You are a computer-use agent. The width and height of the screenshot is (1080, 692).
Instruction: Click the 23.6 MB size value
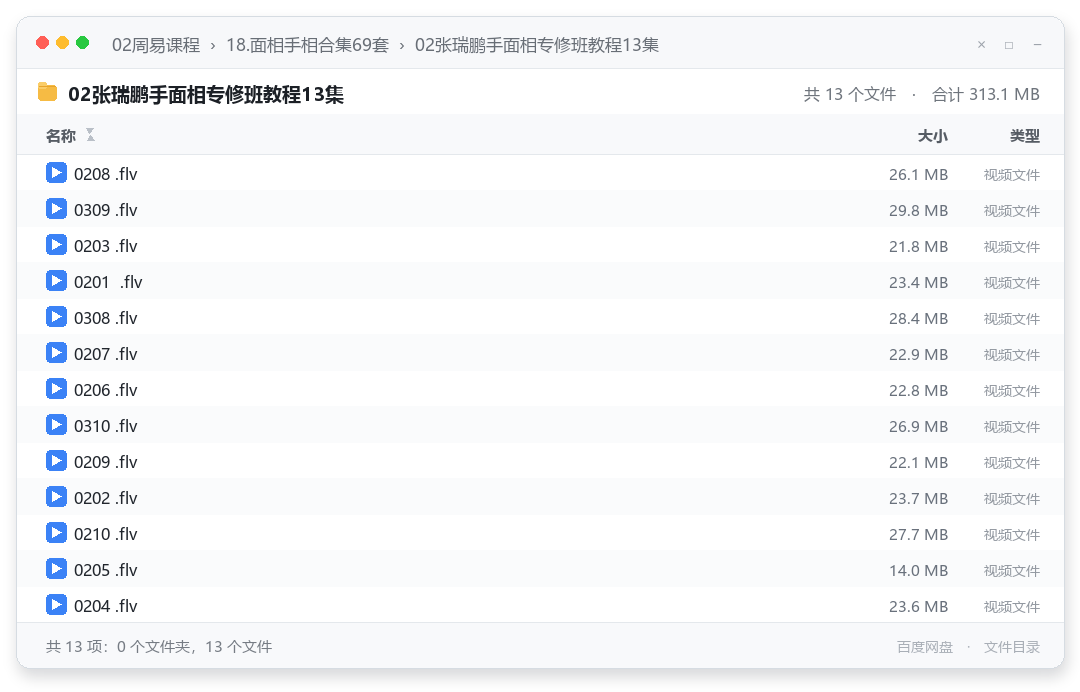click(918, 607)
